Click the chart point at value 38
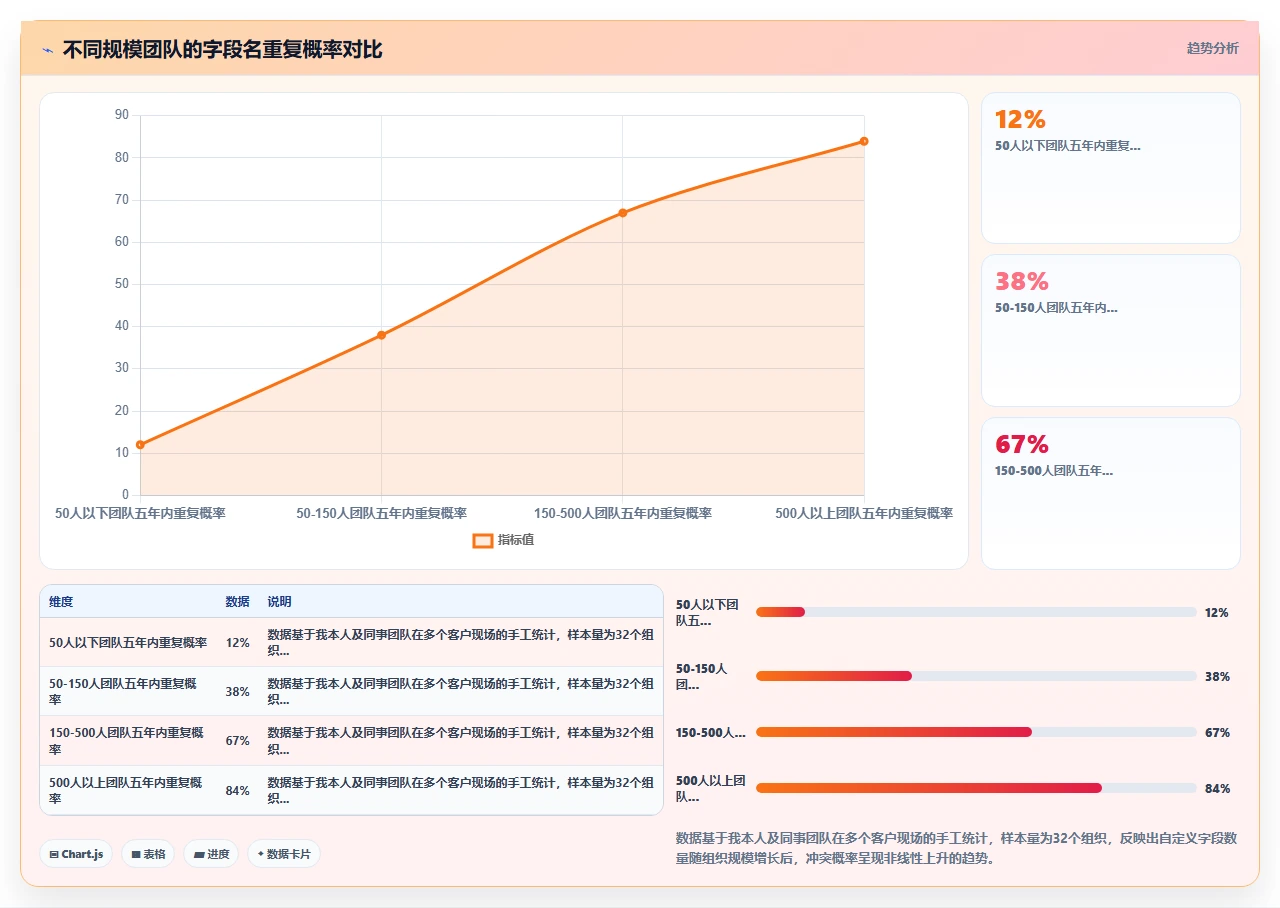Viewport: 1280px width, 908px height. coord(381,335)
